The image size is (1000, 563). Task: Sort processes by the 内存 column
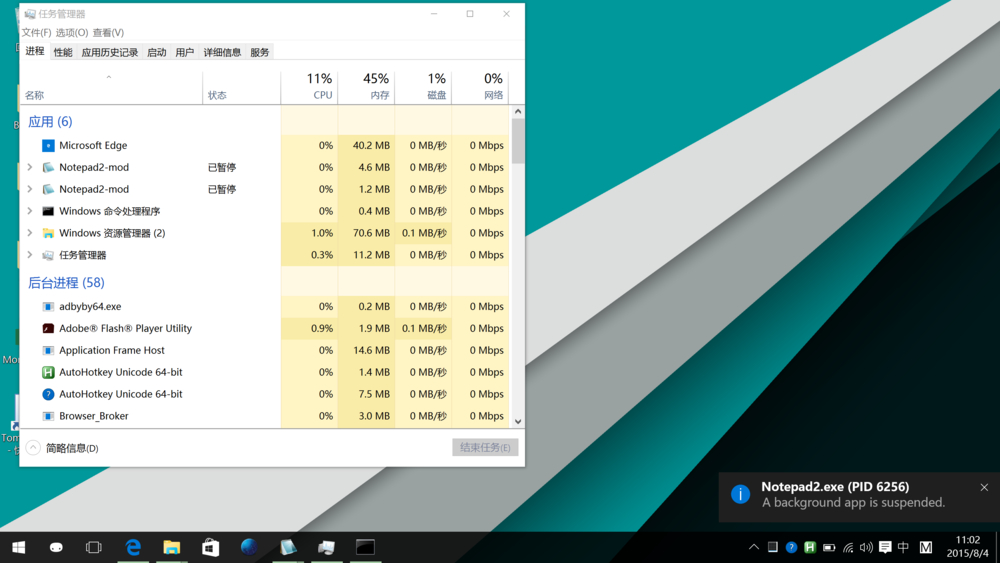367,86
